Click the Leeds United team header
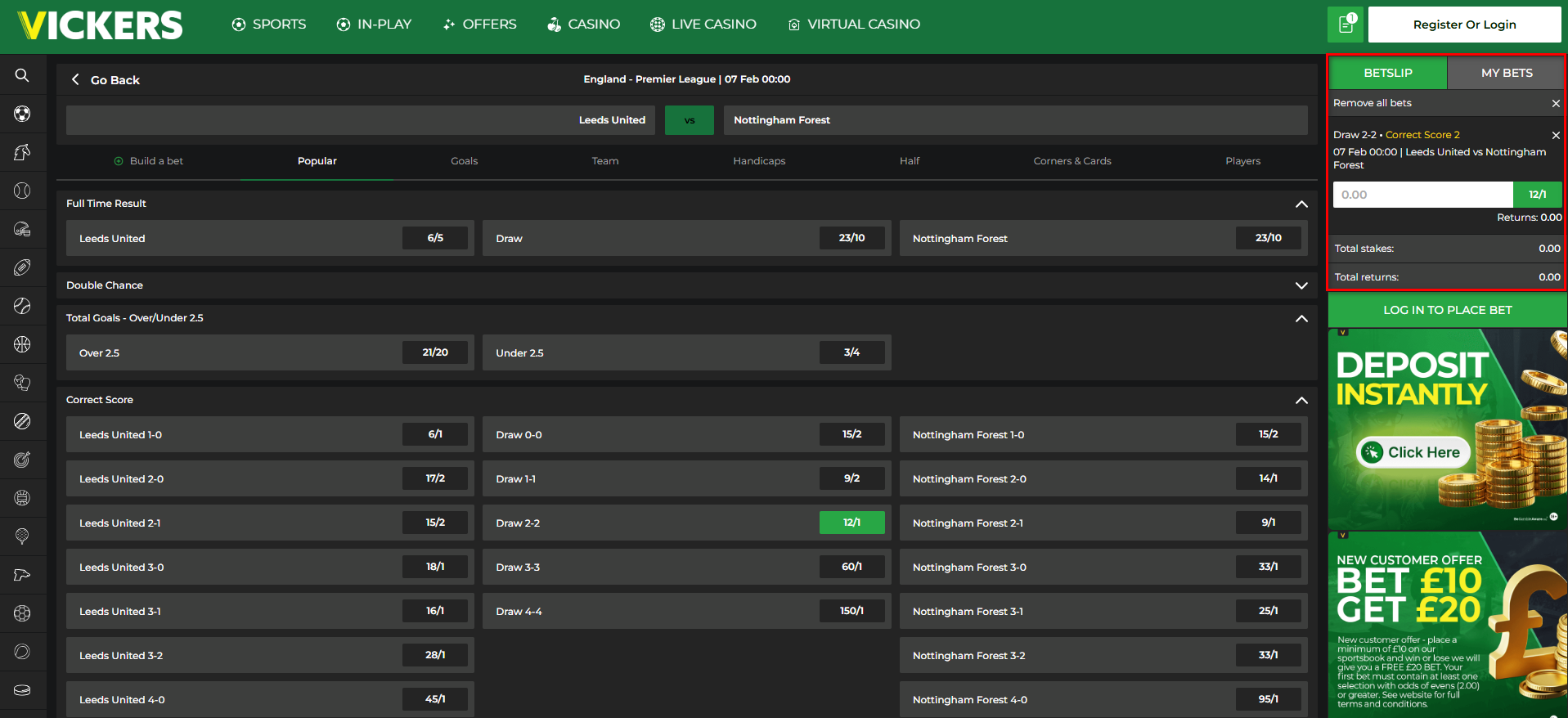This screenshot has height=718, width=1568. [x=361, y=120]
